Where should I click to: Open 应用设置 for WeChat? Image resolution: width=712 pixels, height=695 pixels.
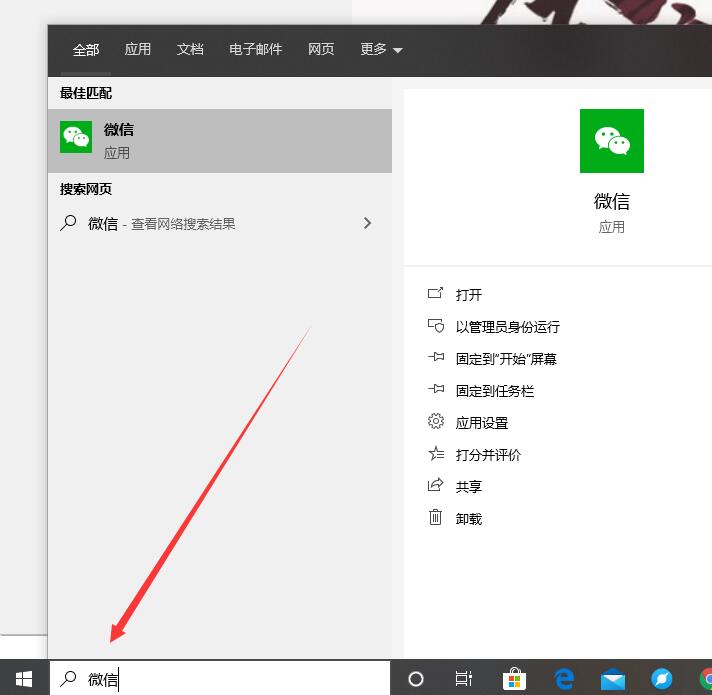pyautogui.click(x=482, y=423)
